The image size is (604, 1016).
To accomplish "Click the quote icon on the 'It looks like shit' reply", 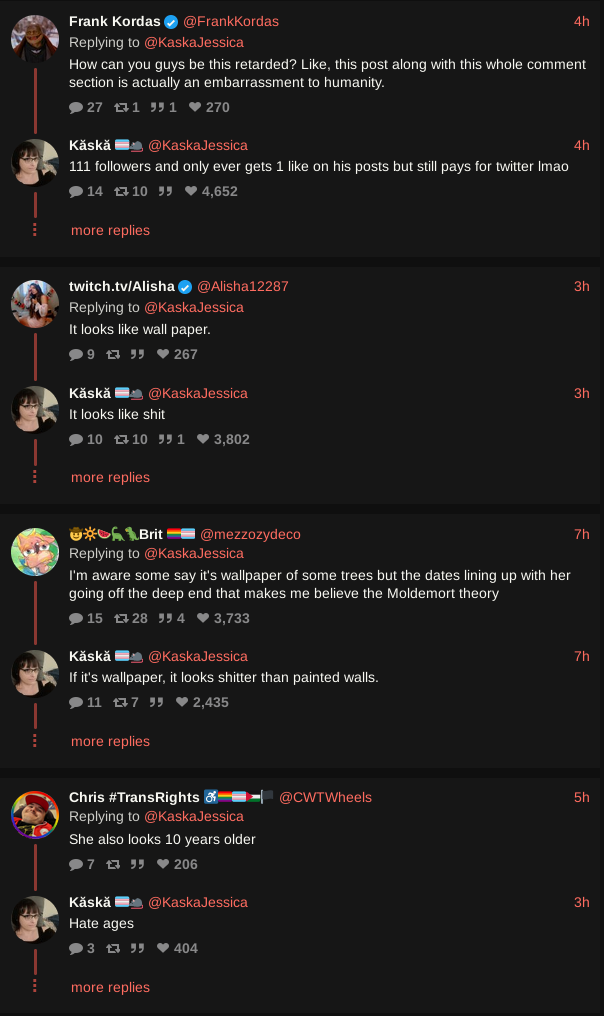I will tap(165, 439).
